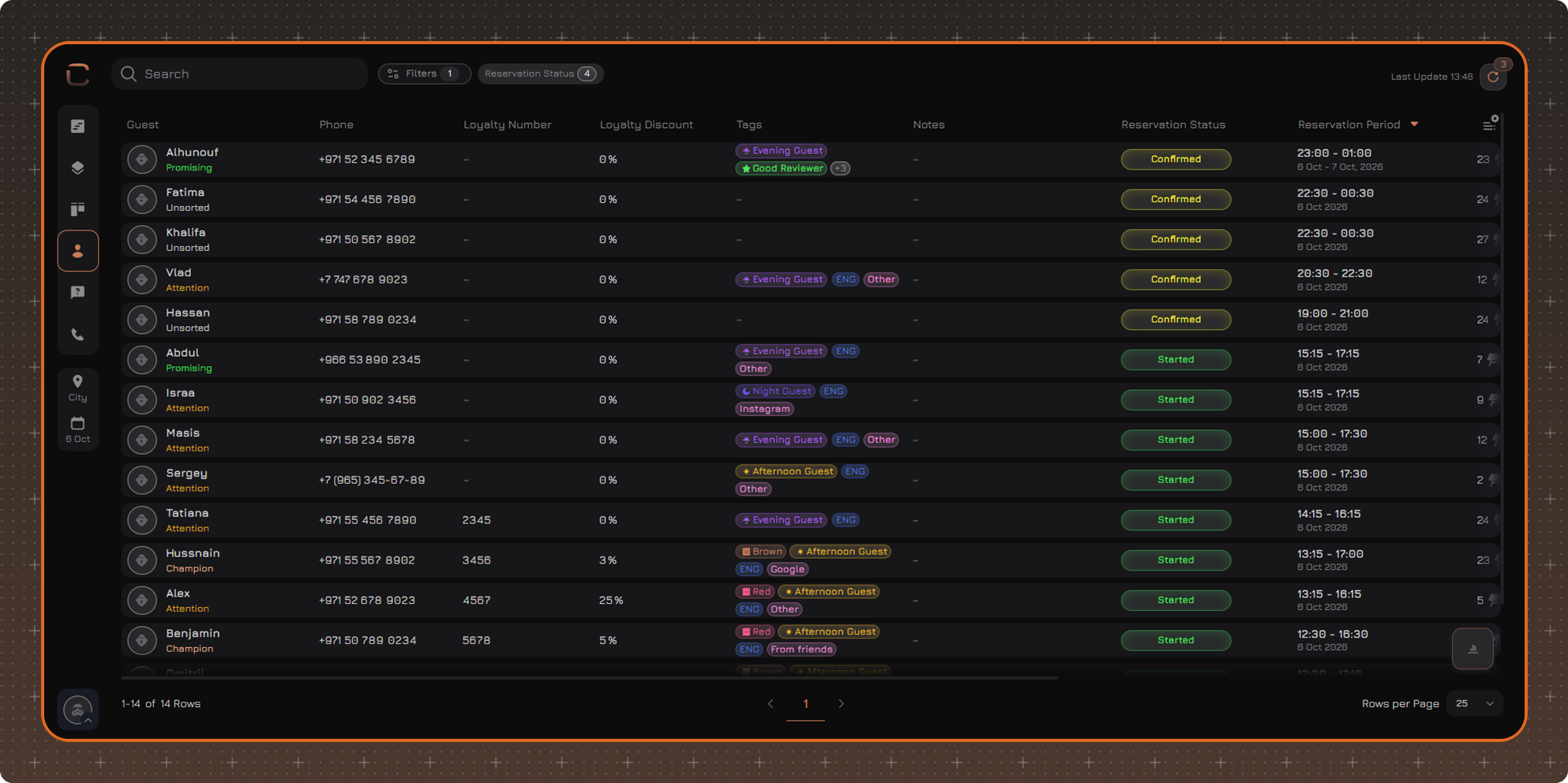The width and height of the screenshot is (1568, 783).
Task: Open the column settings gear icon
Action: pyautogui.click(x=1490, y=124)
